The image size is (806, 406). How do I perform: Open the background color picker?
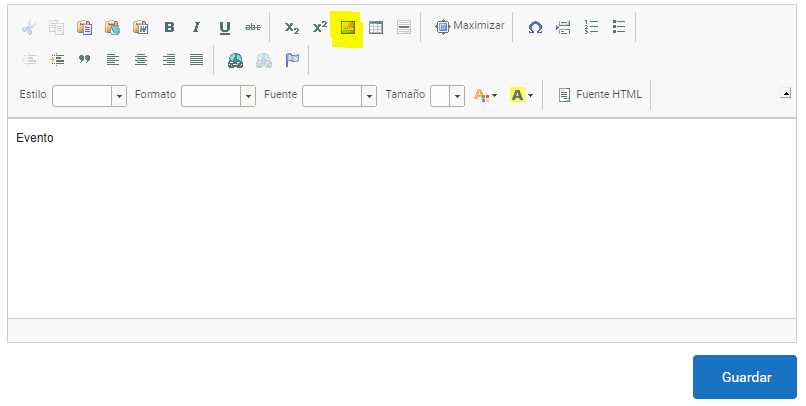(x=521, y=95)
